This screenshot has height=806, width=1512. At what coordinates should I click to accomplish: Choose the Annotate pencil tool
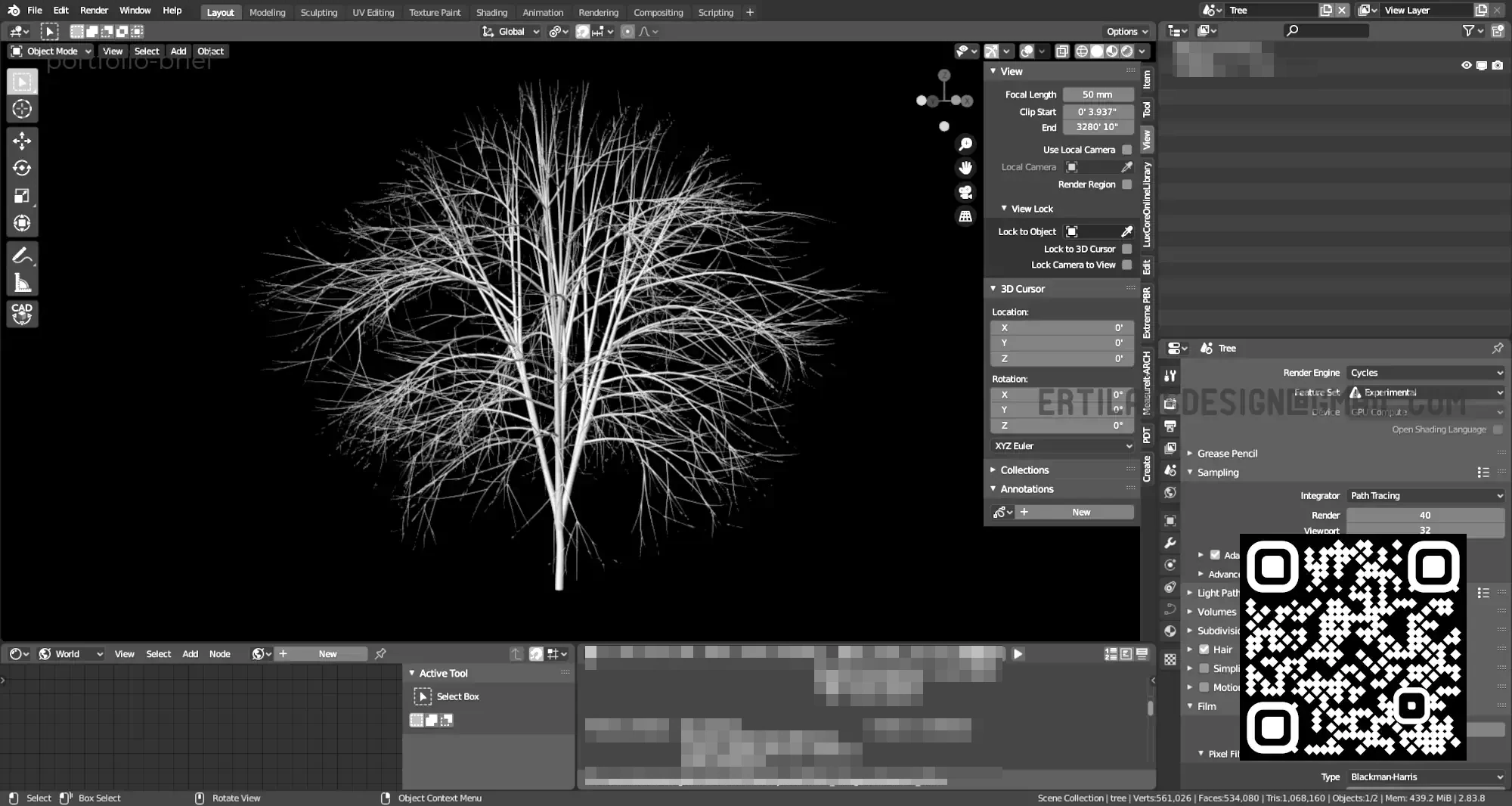(x=22, y=256)
